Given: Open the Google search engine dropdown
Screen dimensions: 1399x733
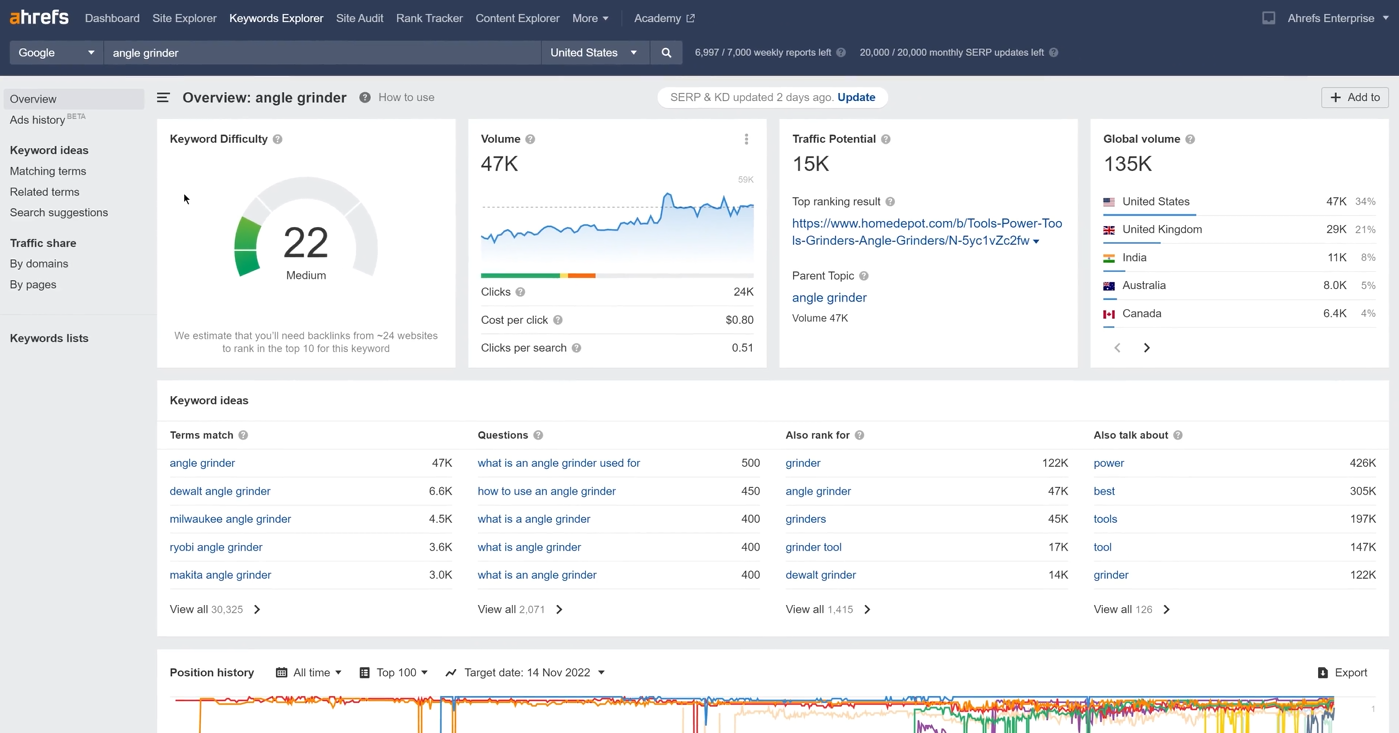Looking at the screenshot, I should click(x=56, y=53).
